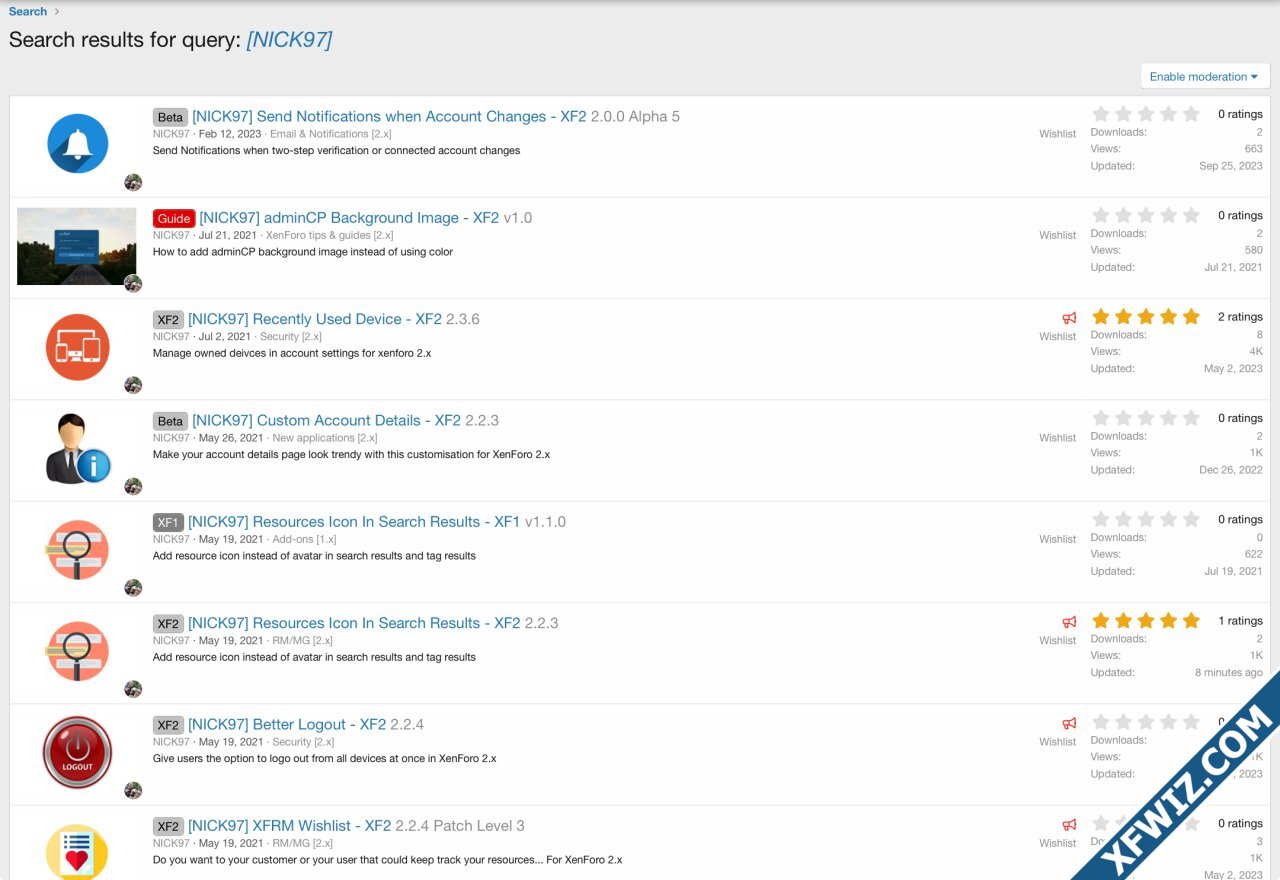Image resolution: width=1280 pixels, height=880 pixels.
Task: Click Wishlist on Send Notifications row
Action: point(1057,134)
